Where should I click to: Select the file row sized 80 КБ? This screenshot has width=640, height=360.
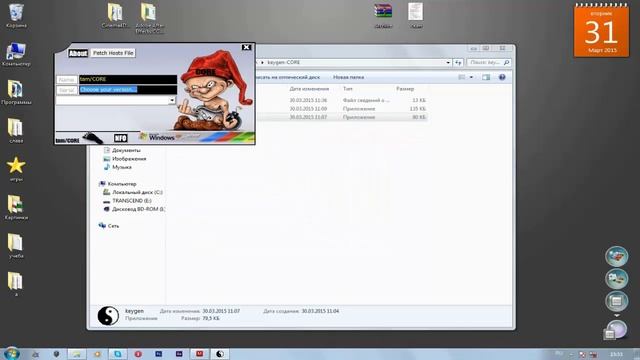coord(342,117)
